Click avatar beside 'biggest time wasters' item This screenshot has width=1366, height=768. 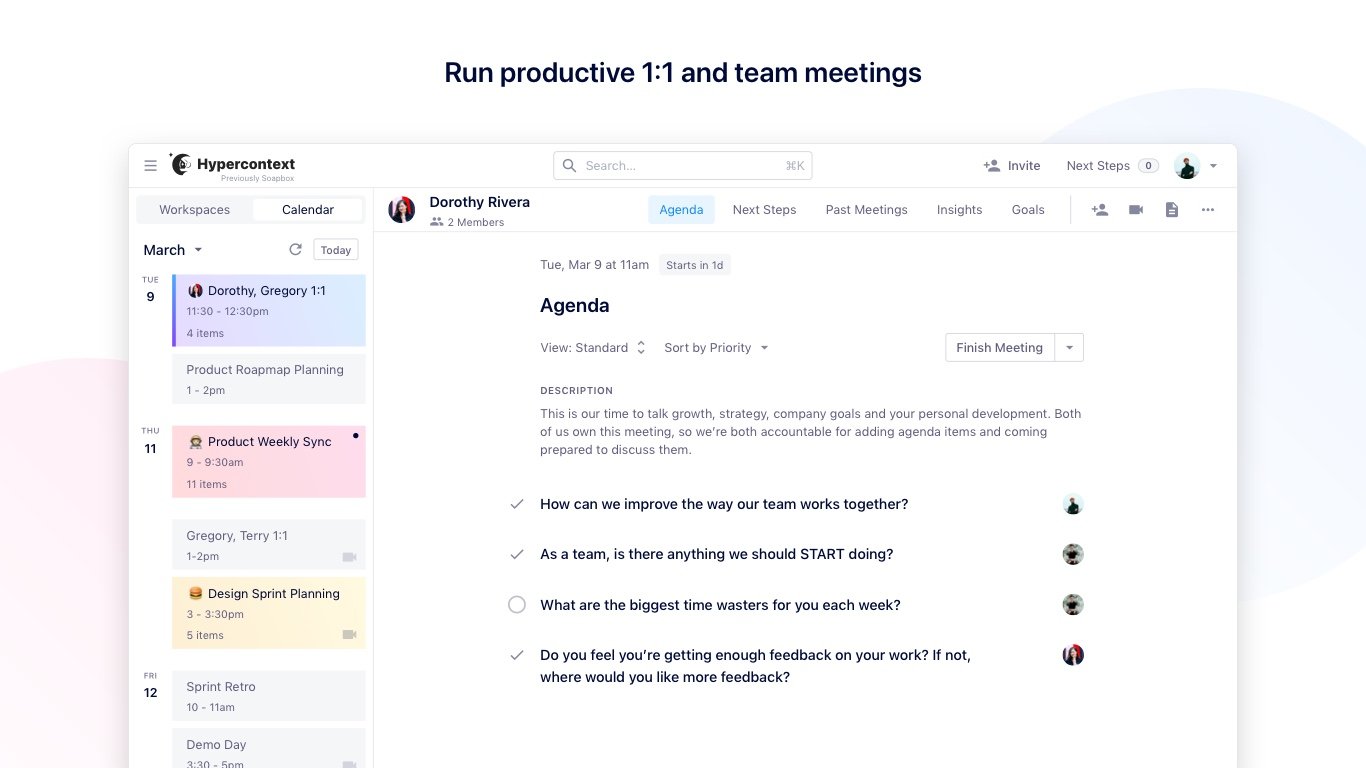(1073, 605)
